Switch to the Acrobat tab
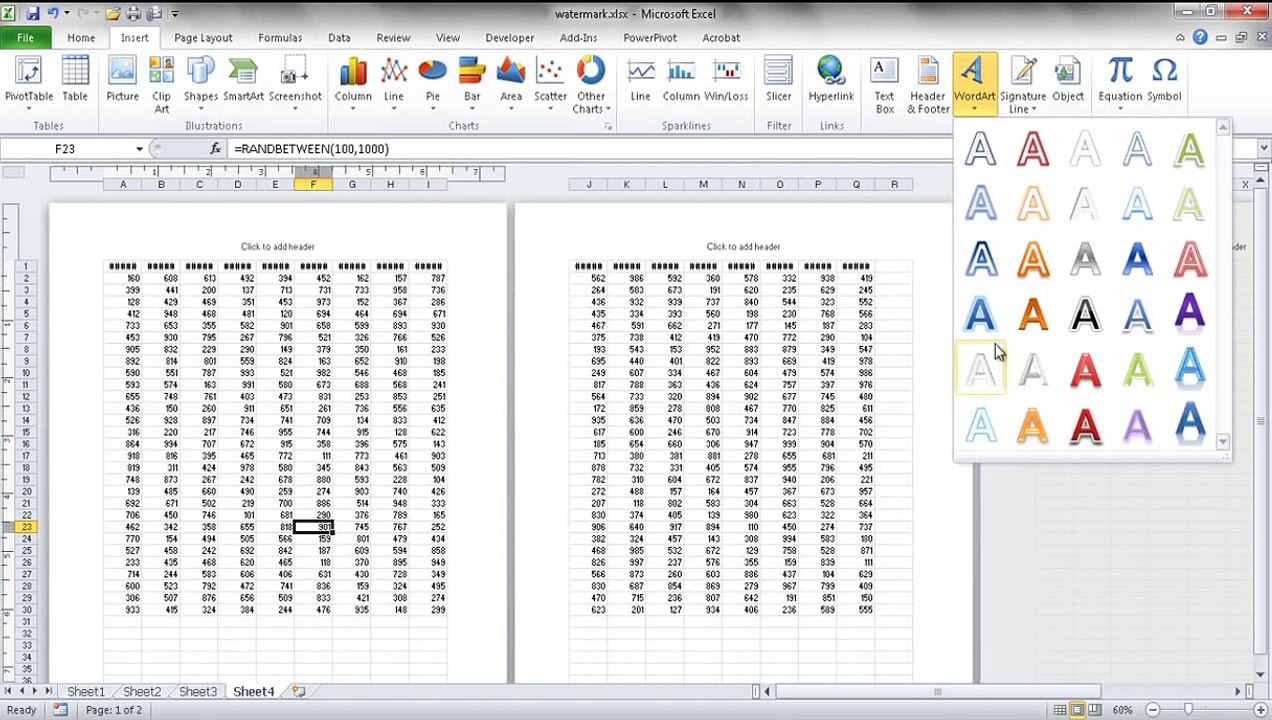Screen dimensions: 1272x720 pyautogui.click(x=721, y=38)
